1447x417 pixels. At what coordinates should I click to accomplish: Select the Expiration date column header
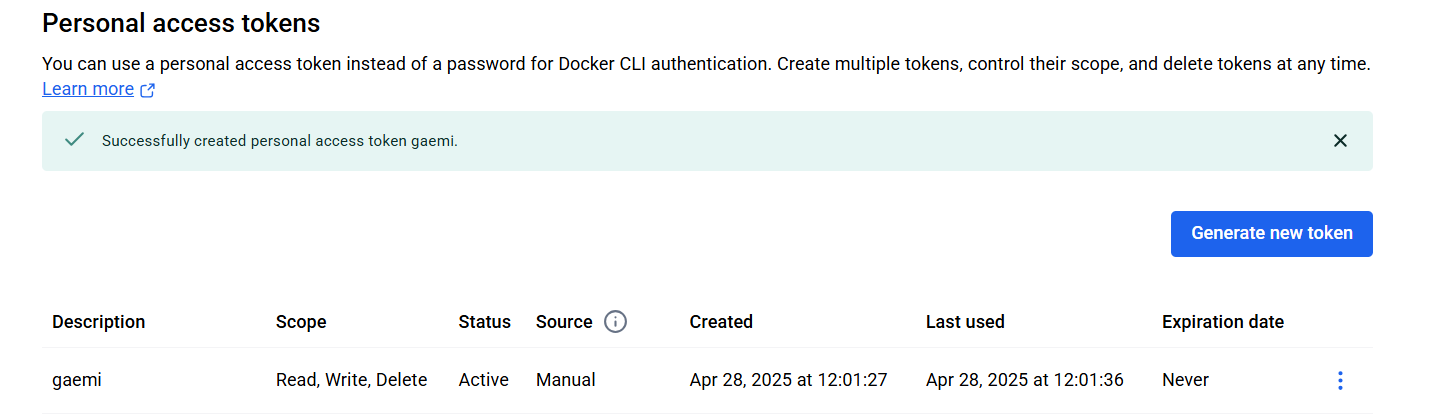tap(1223, 322)
